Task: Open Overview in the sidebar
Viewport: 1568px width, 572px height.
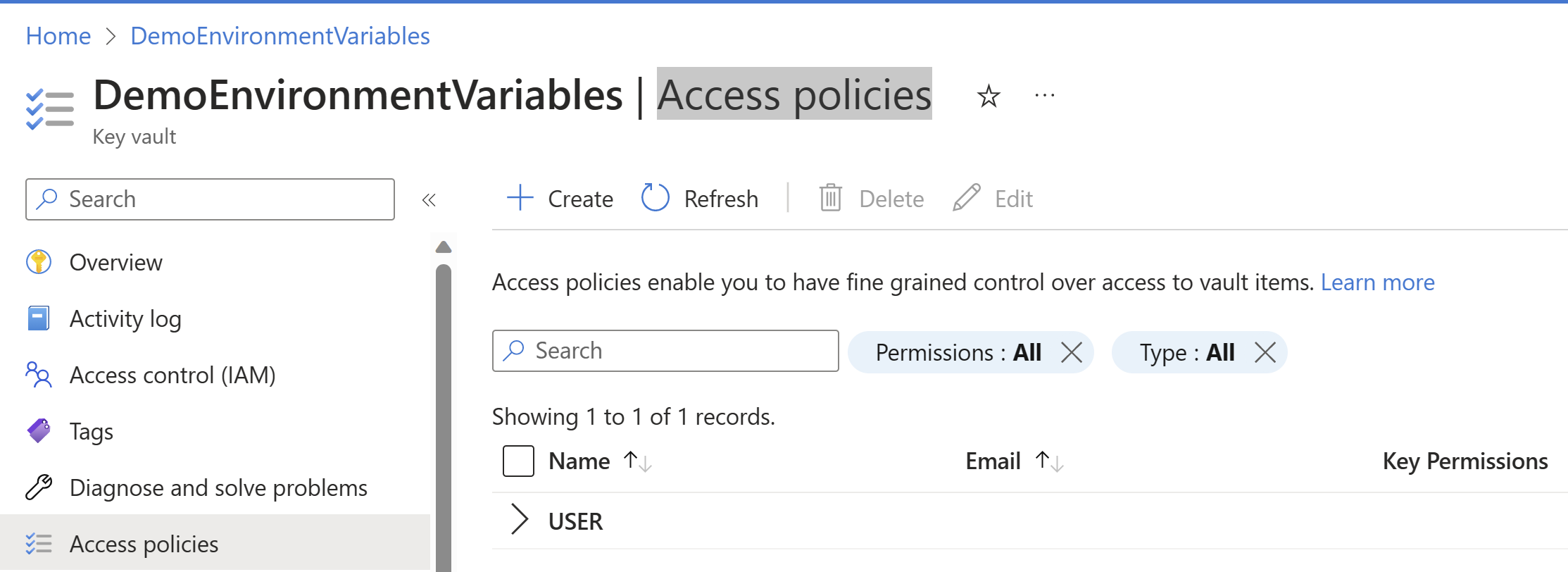Action: tap(116, 262)
